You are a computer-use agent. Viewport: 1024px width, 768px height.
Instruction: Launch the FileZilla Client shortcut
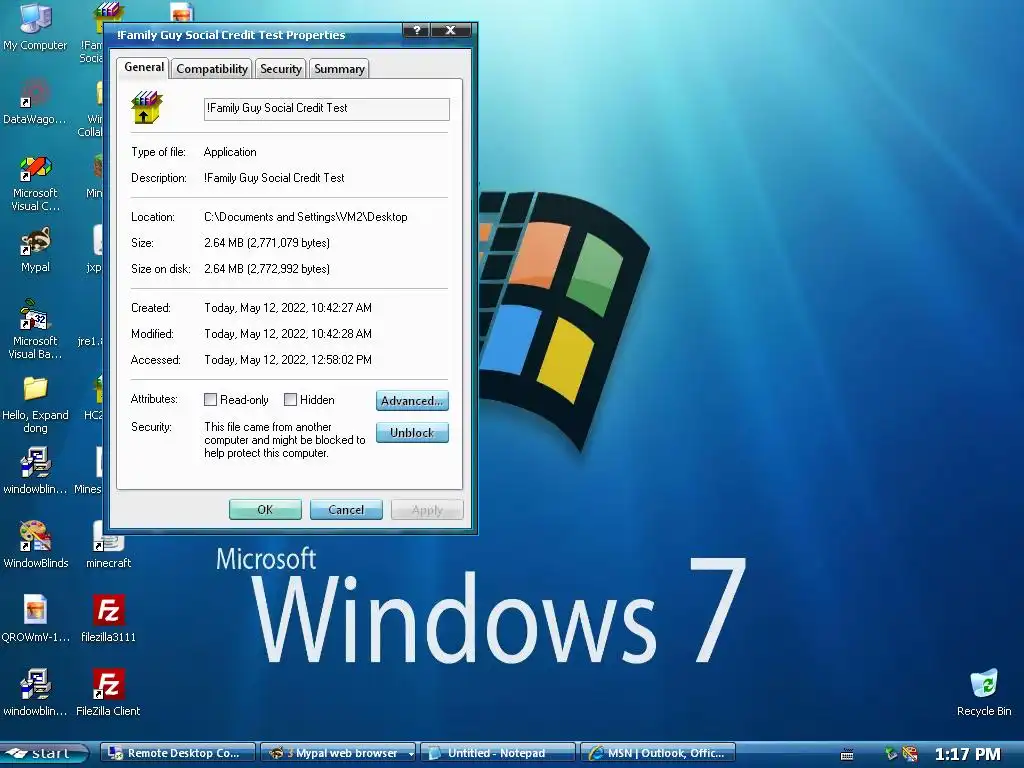point(108,692)
